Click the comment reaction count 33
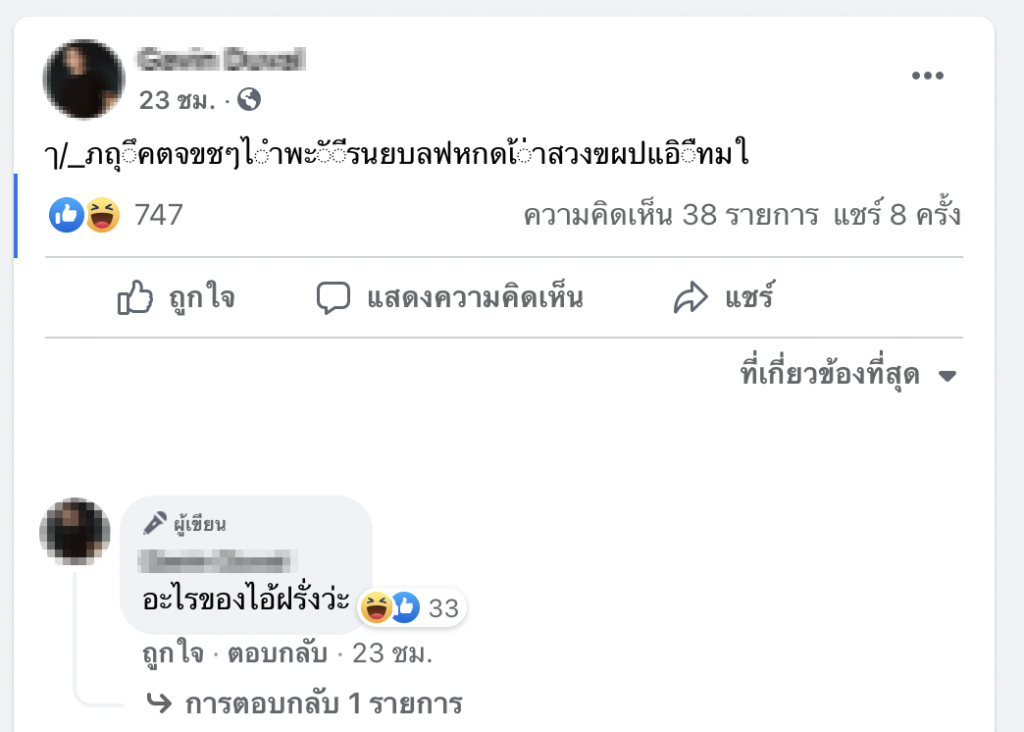 (x=443, y=607)
